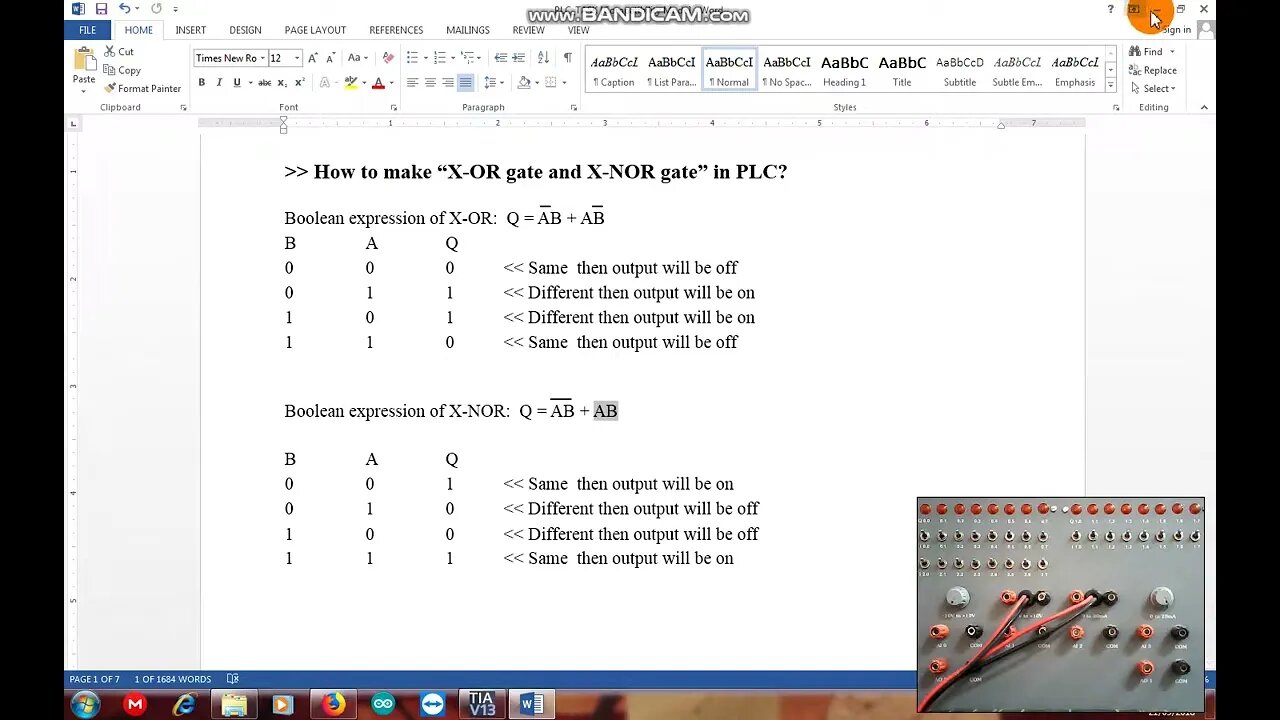Click Clear All Formatting eraser icon
The height and width of the screenshot is (720, 1280).
388,58
